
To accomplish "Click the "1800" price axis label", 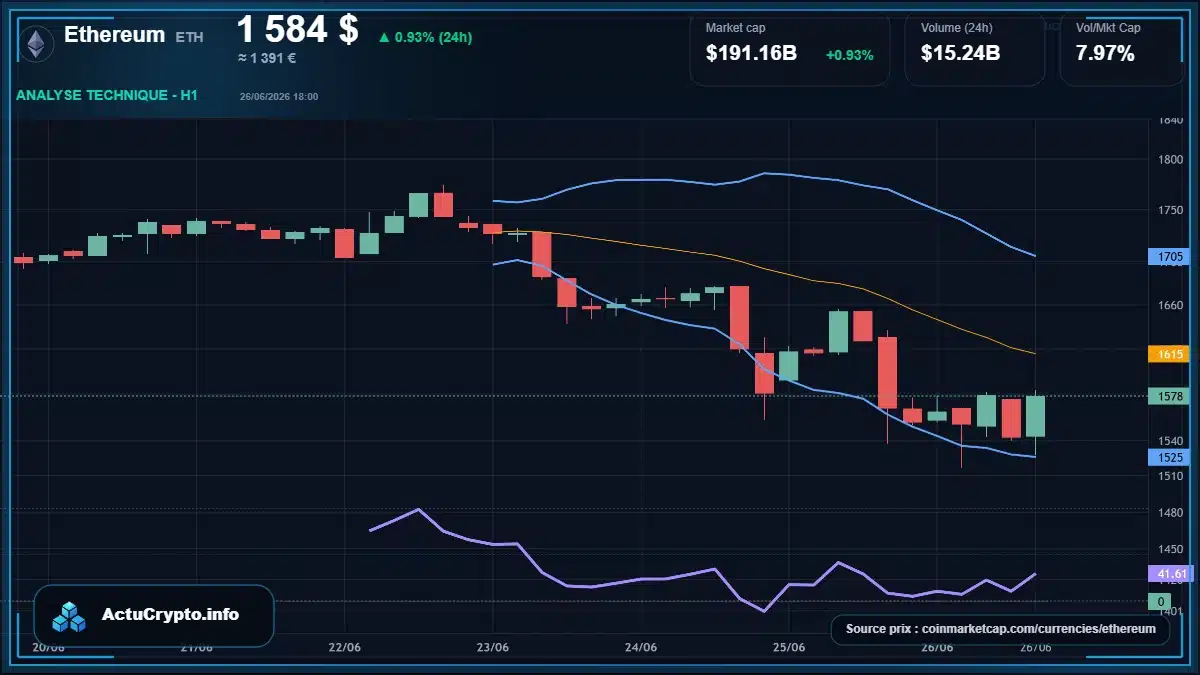I will coord(1170,159).
